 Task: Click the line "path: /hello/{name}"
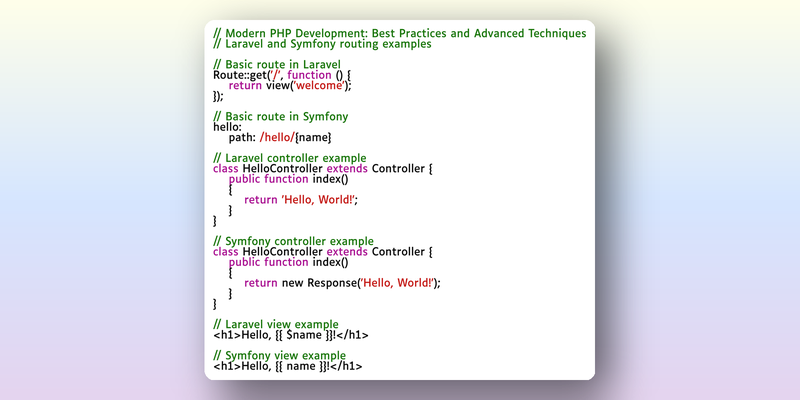pyautogui.click(x=280, y=138)
